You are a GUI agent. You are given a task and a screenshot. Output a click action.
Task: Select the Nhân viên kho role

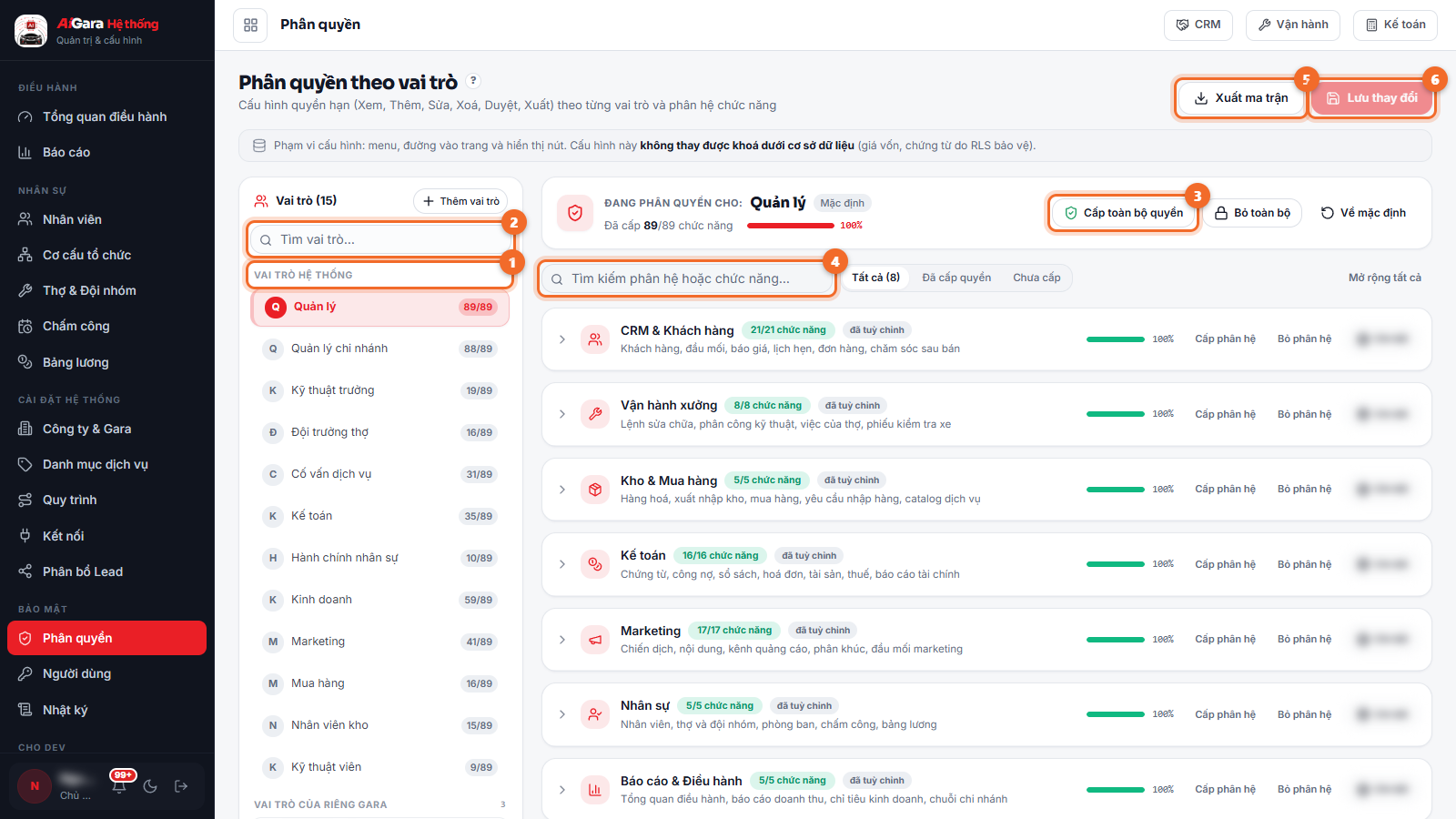click(x=379, y=725)
